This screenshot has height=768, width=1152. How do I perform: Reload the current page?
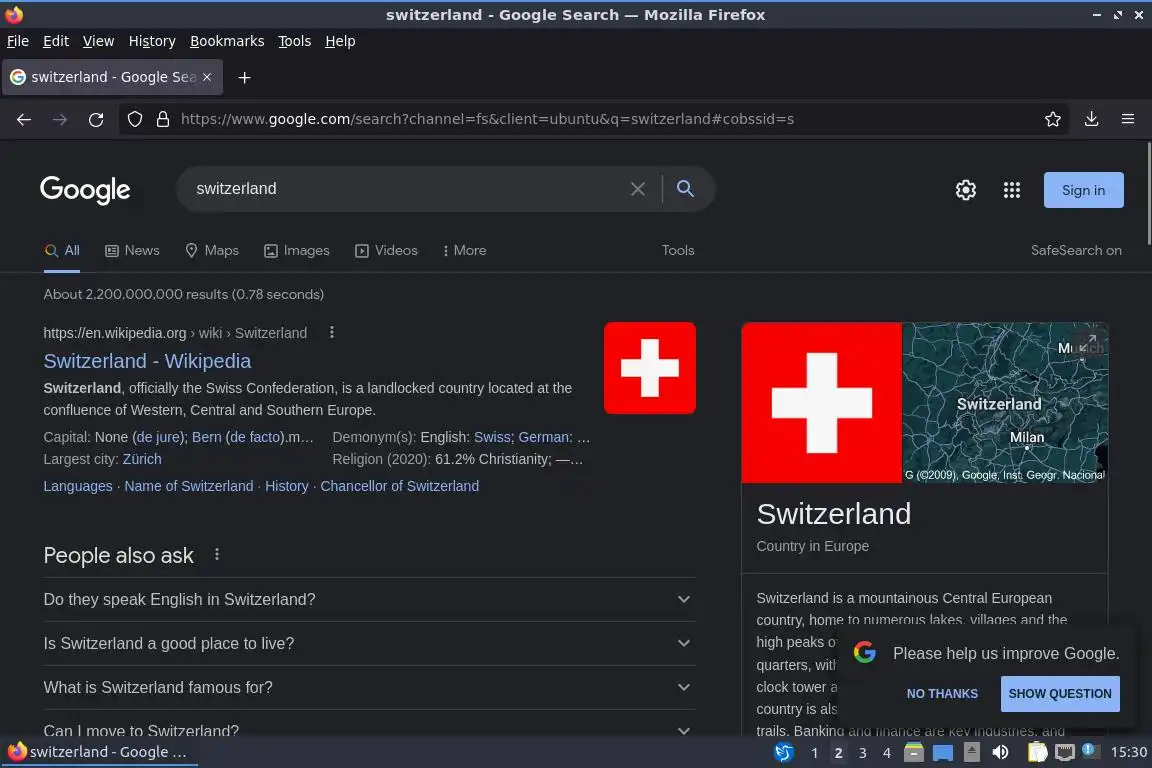point(96,119)
